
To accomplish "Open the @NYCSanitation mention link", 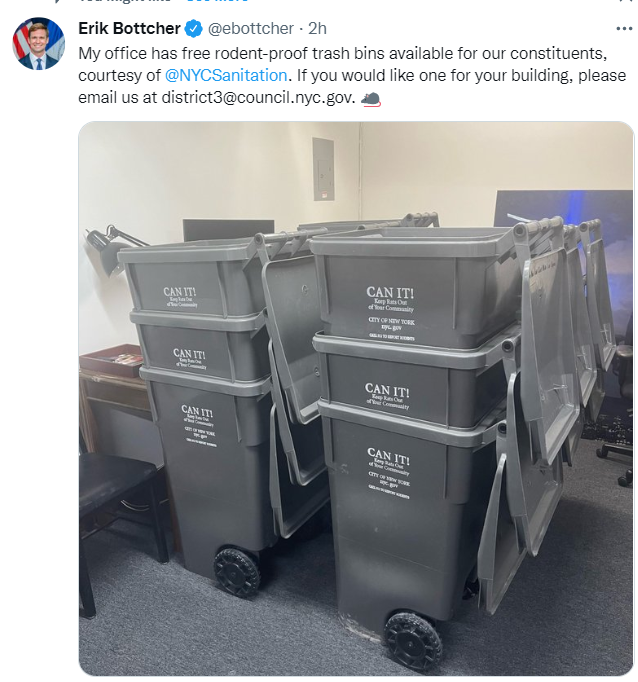I will point(226,76).
